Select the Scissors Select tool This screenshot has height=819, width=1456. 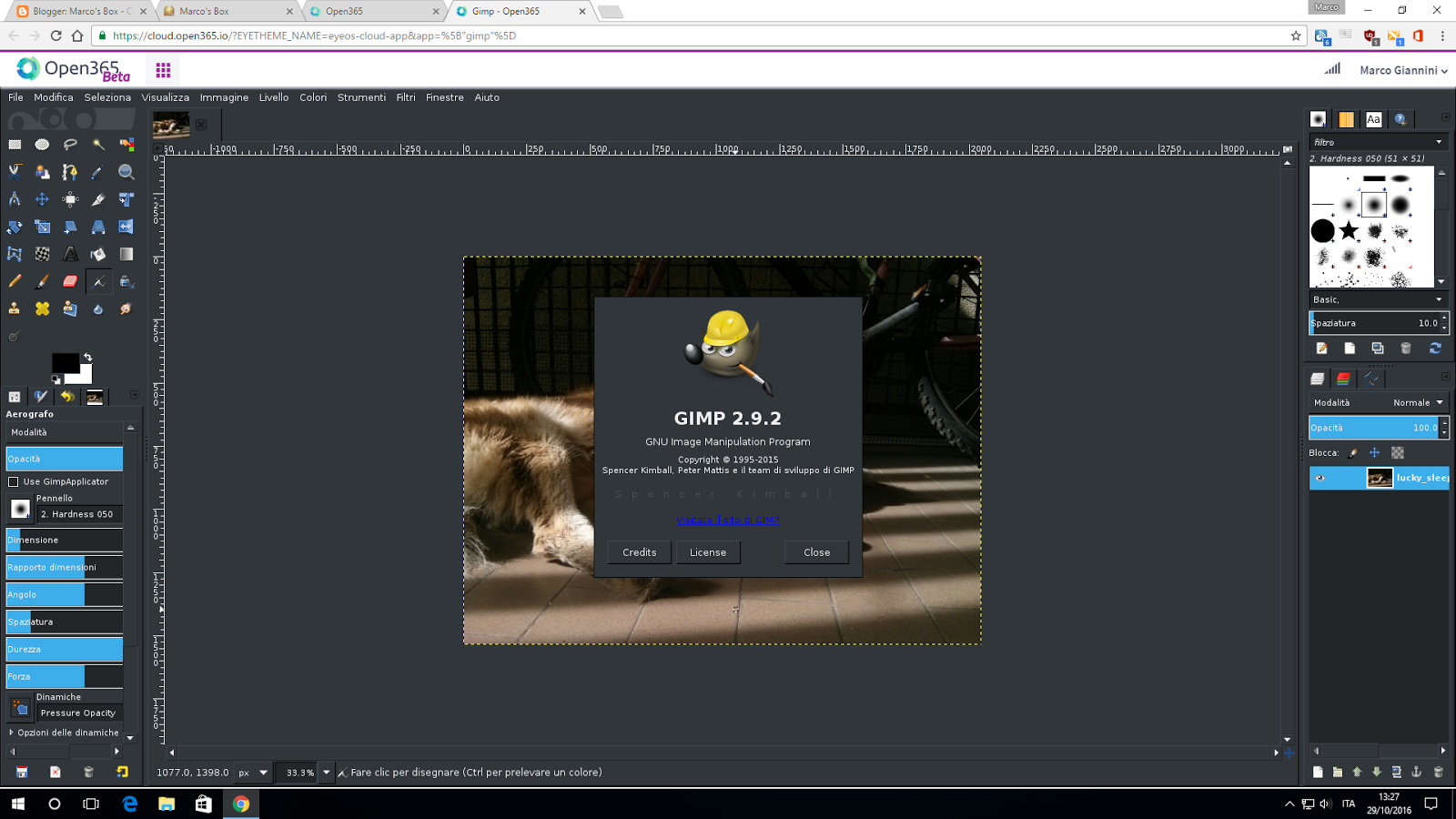coord(15,172)
